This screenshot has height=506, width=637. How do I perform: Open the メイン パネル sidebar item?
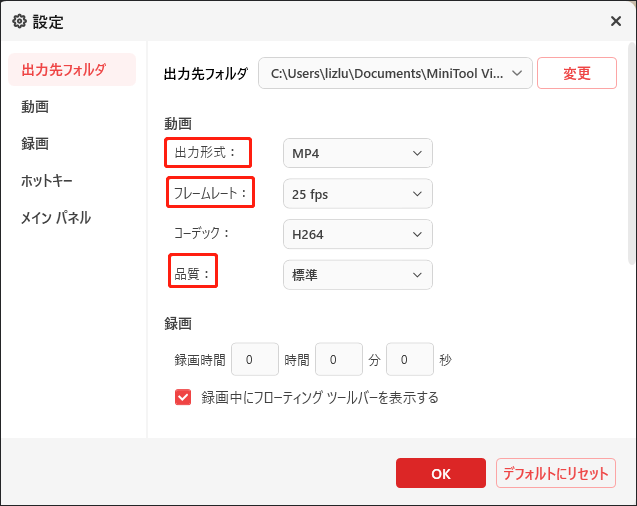(x=56, y=218)
